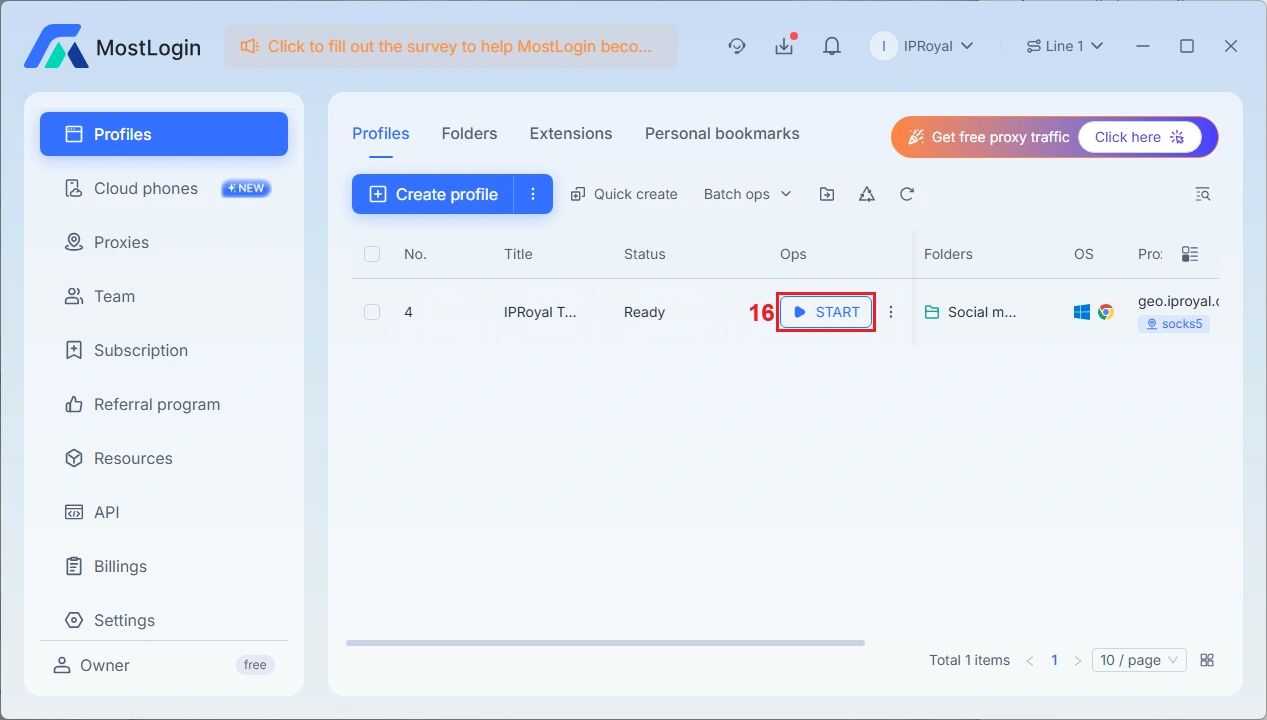Click the IPRoyal account avatar
The width and height of the screenshot is (1267, 720).
pyautogui.click(x=883, y=46)
